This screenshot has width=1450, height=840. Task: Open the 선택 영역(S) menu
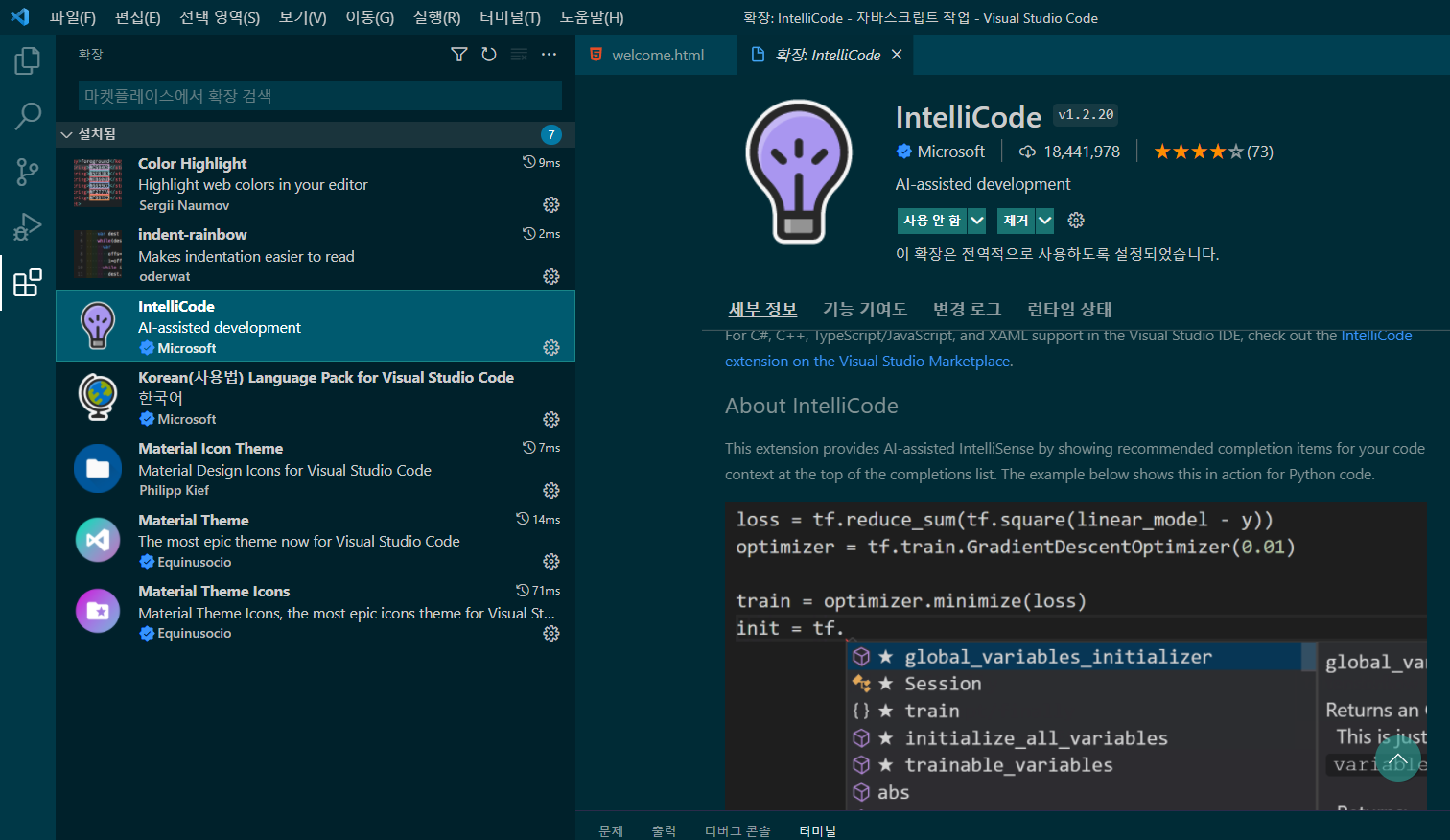click(220, 17)
